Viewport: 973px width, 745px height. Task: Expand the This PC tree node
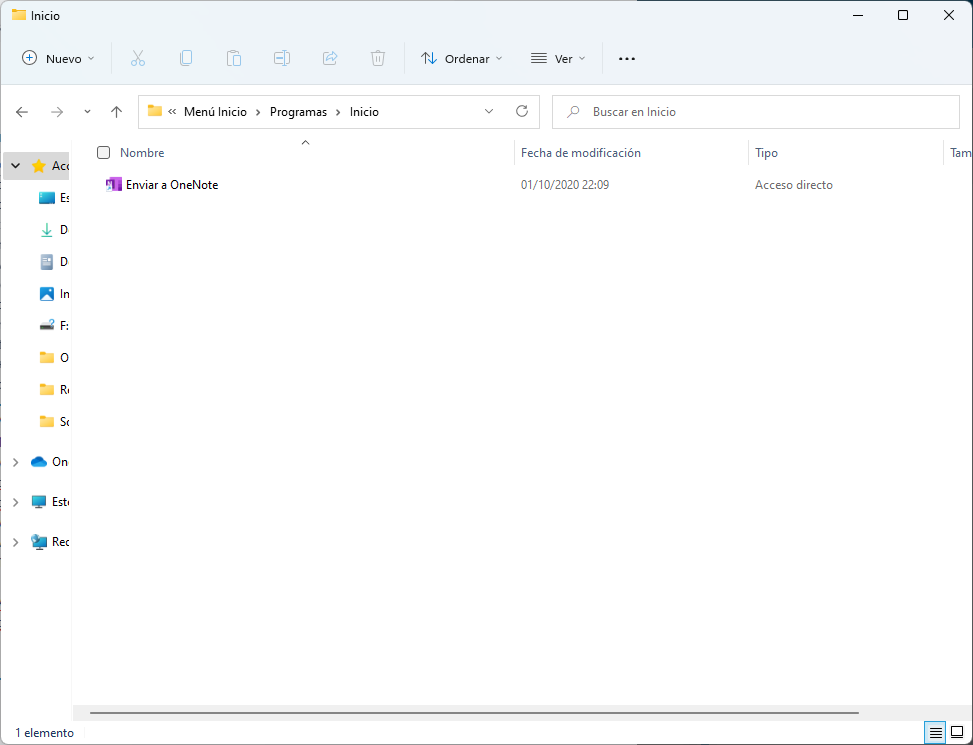[x=16, y=502]
